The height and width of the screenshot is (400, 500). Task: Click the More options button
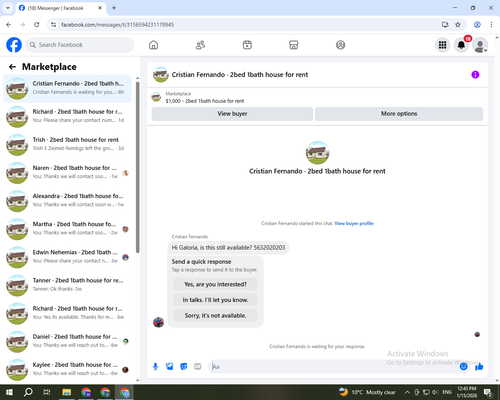399,114
